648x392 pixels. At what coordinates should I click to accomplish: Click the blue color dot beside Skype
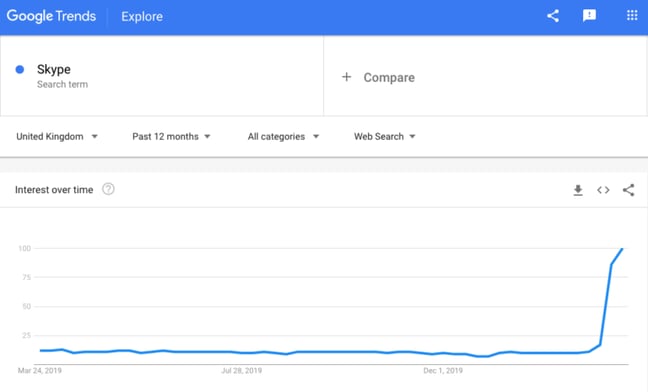[x=19, y=69]
